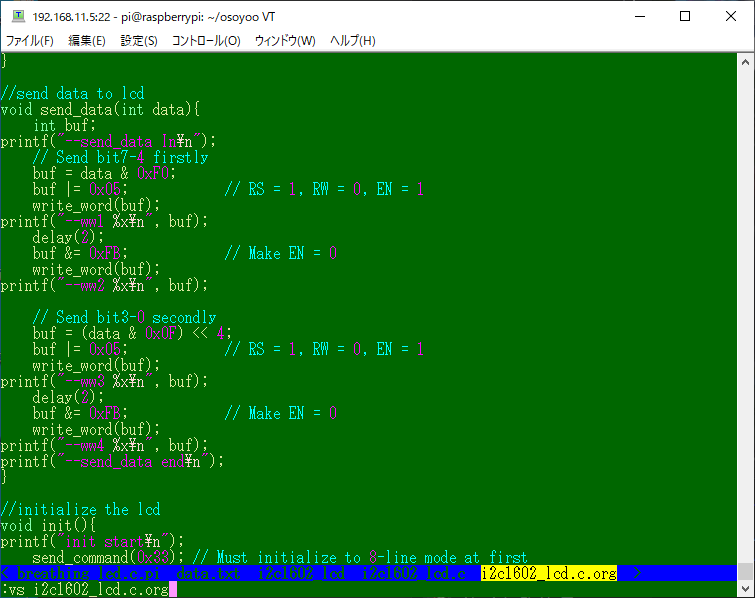Select highlighted i2c1602_lcd.c.org completion entry

[549, 573]
